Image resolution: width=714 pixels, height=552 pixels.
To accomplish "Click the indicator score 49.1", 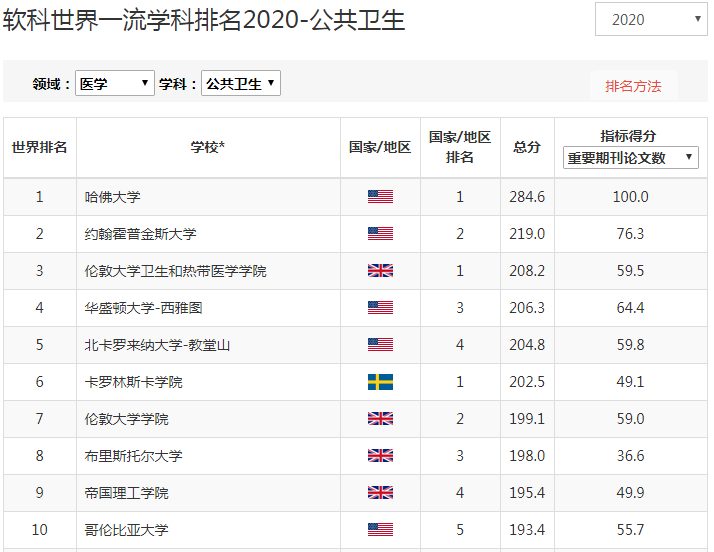I will pos(631,382).
